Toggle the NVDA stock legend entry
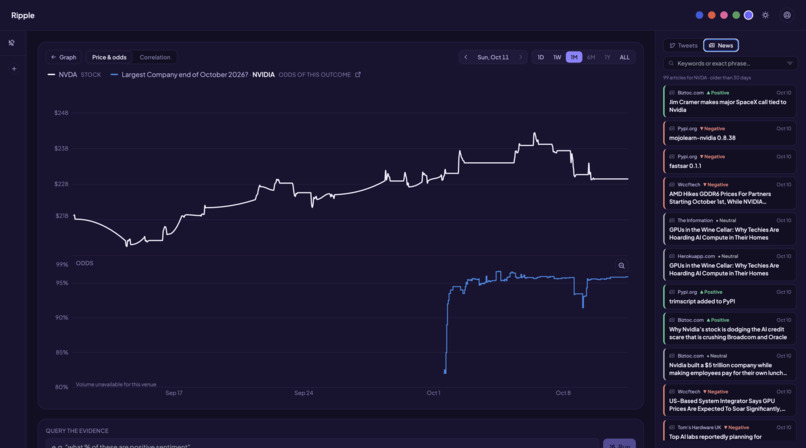This screenshot has width=806, height=448. [74, 74]
